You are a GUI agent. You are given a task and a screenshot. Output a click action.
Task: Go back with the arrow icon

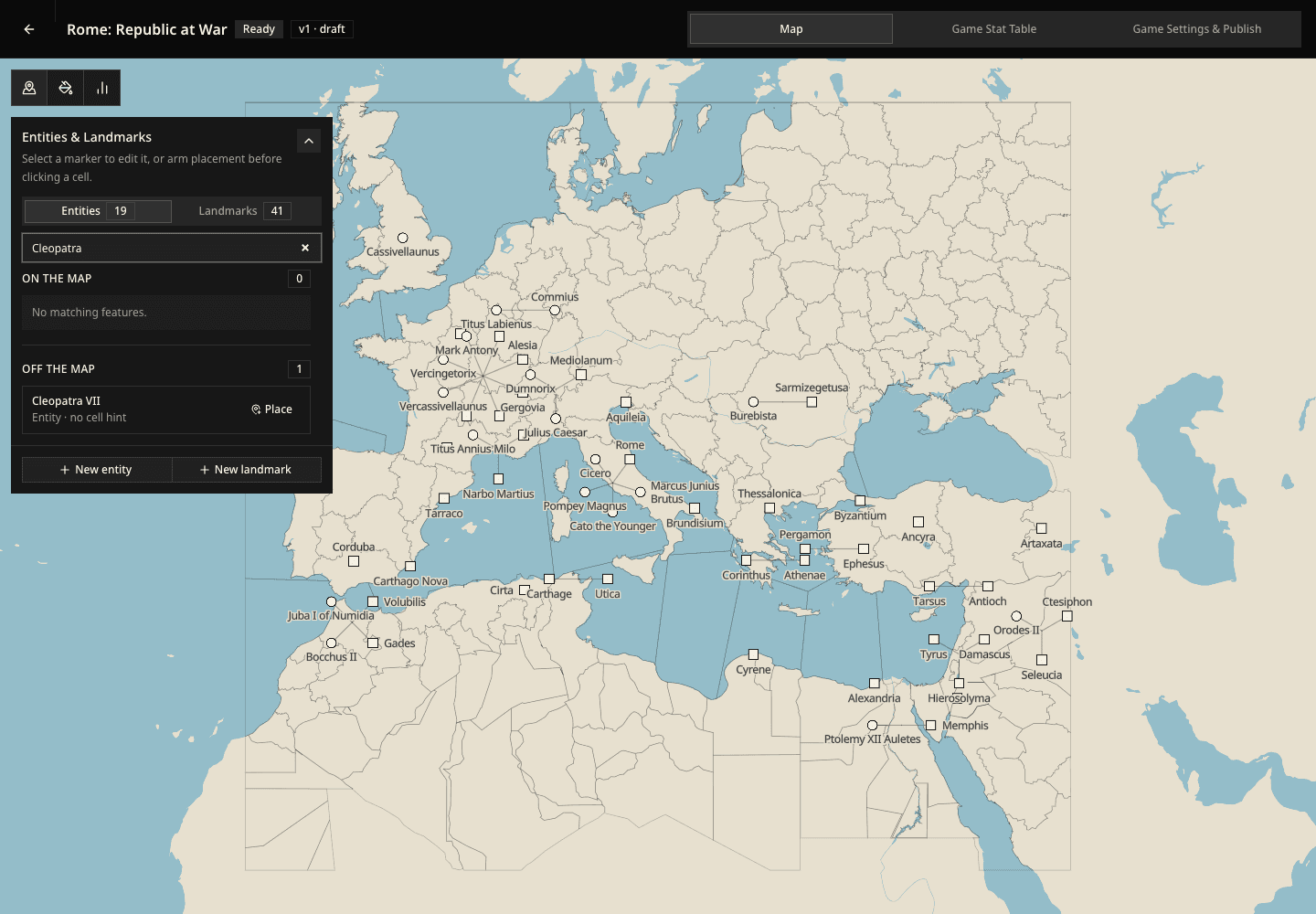click(x=29, y=29)
